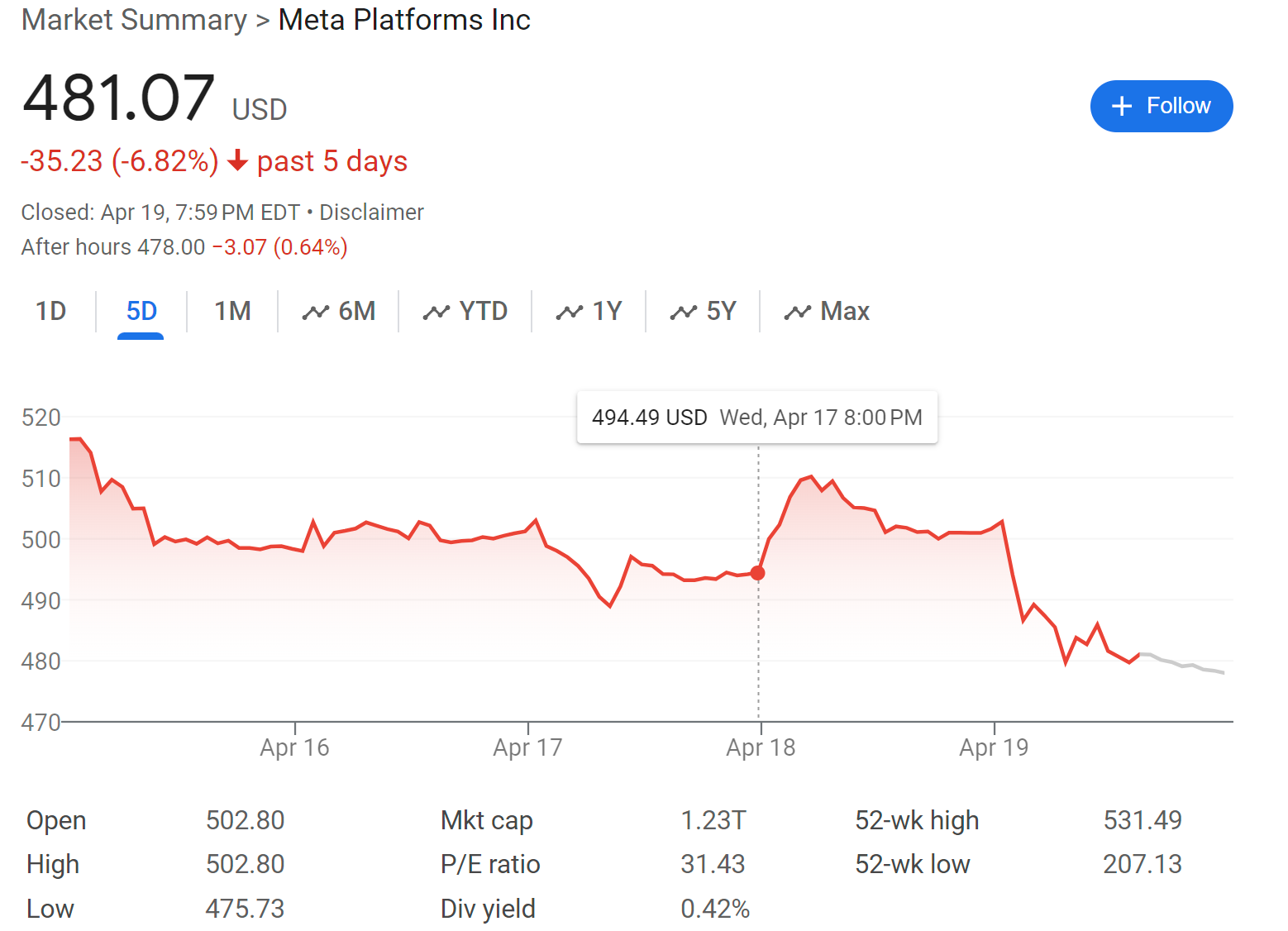Select the Max range trend icon
The image size is (1288, 931).
coord(796,311)
